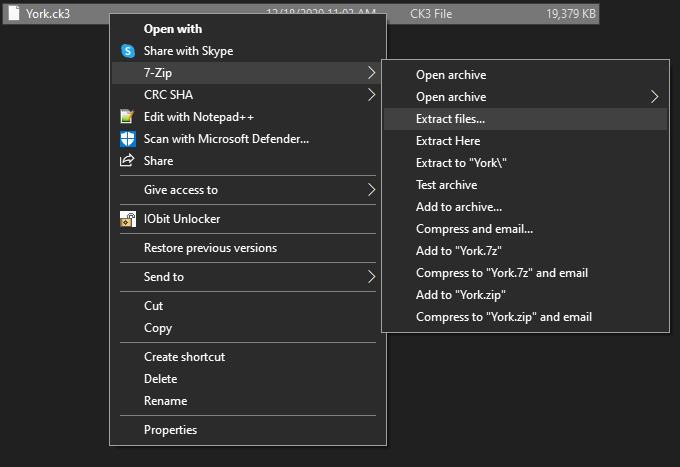Click the IObit Unlocker icon
This screenshot has height=467, width=680.
[x=127, y=219]
